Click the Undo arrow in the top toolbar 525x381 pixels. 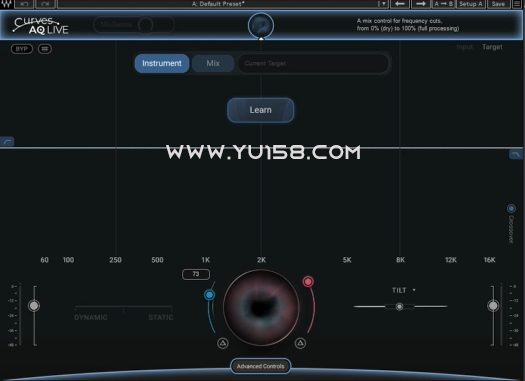pos(24,4)
